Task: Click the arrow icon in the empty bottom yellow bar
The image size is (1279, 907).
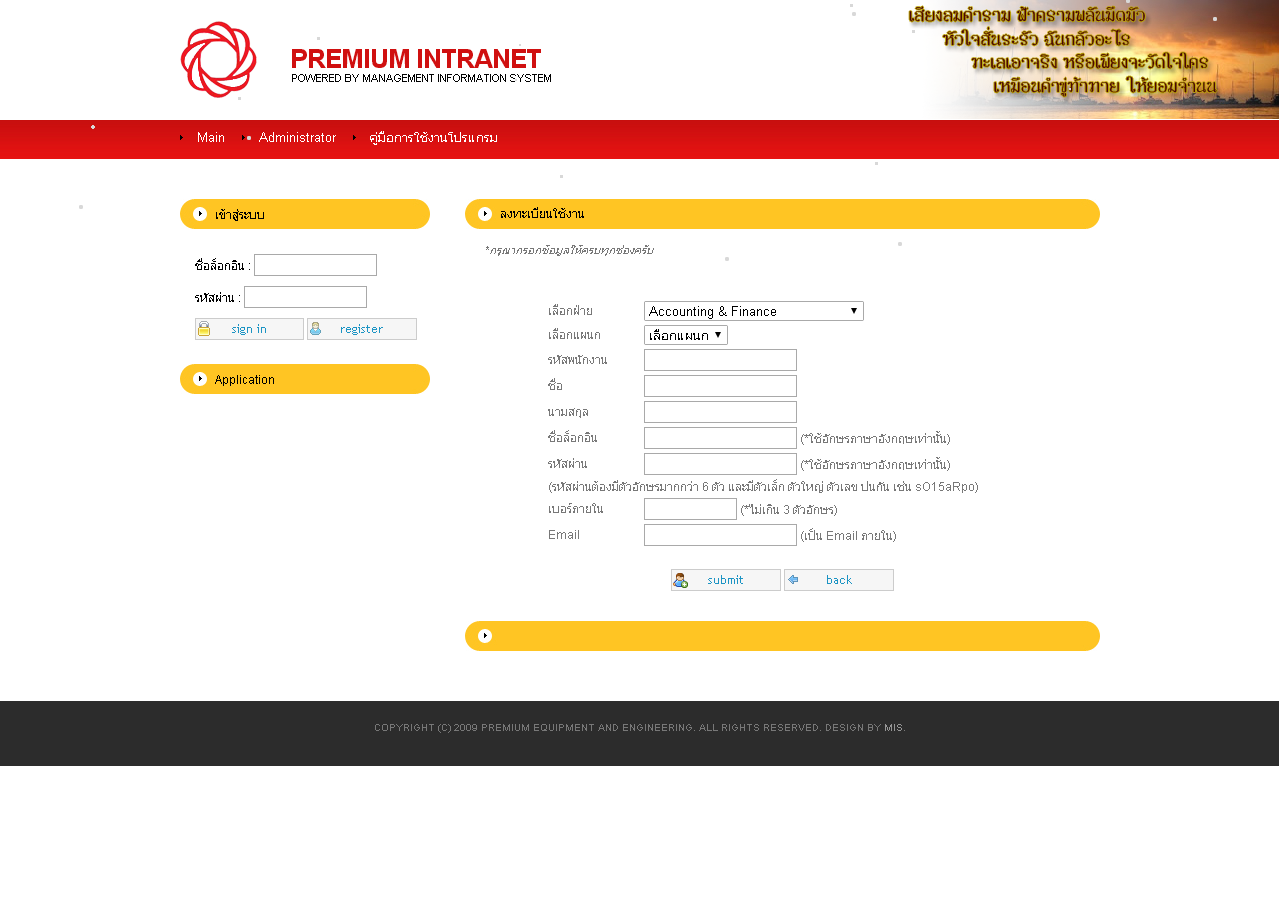Action: pyautogui.click(x=485, y=636)
